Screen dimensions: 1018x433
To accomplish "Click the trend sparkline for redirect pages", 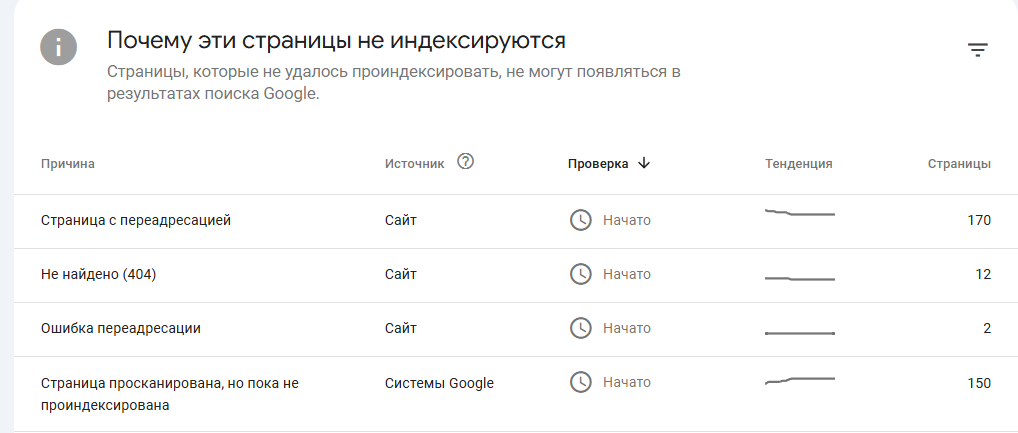I will pos(799,214).
